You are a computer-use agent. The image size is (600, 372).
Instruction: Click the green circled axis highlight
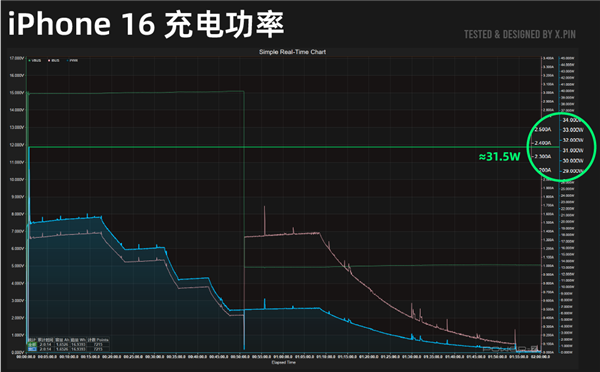(x=561, y=146)
